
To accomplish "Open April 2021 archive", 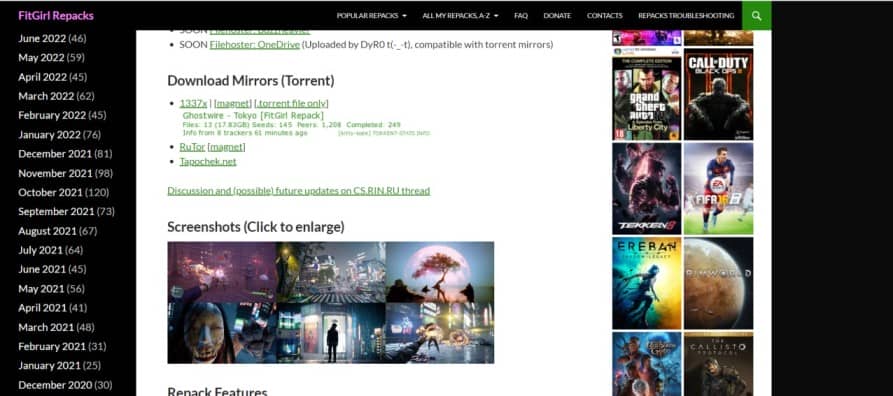I will (42, 308).
